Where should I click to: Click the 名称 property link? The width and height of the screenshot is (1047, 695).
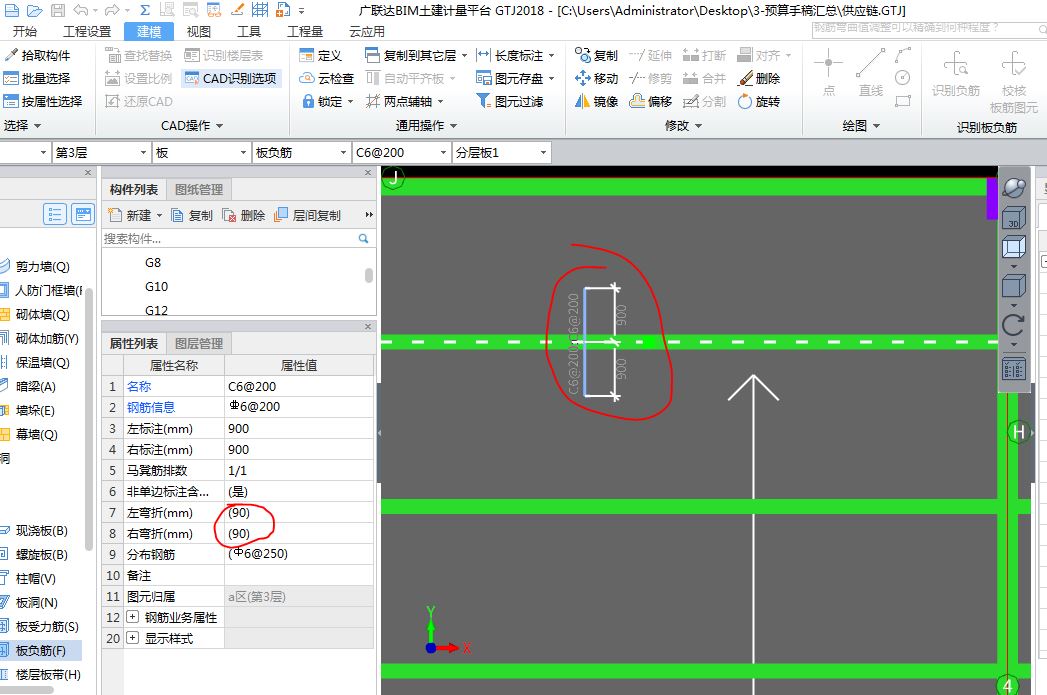tap(139, 387)
